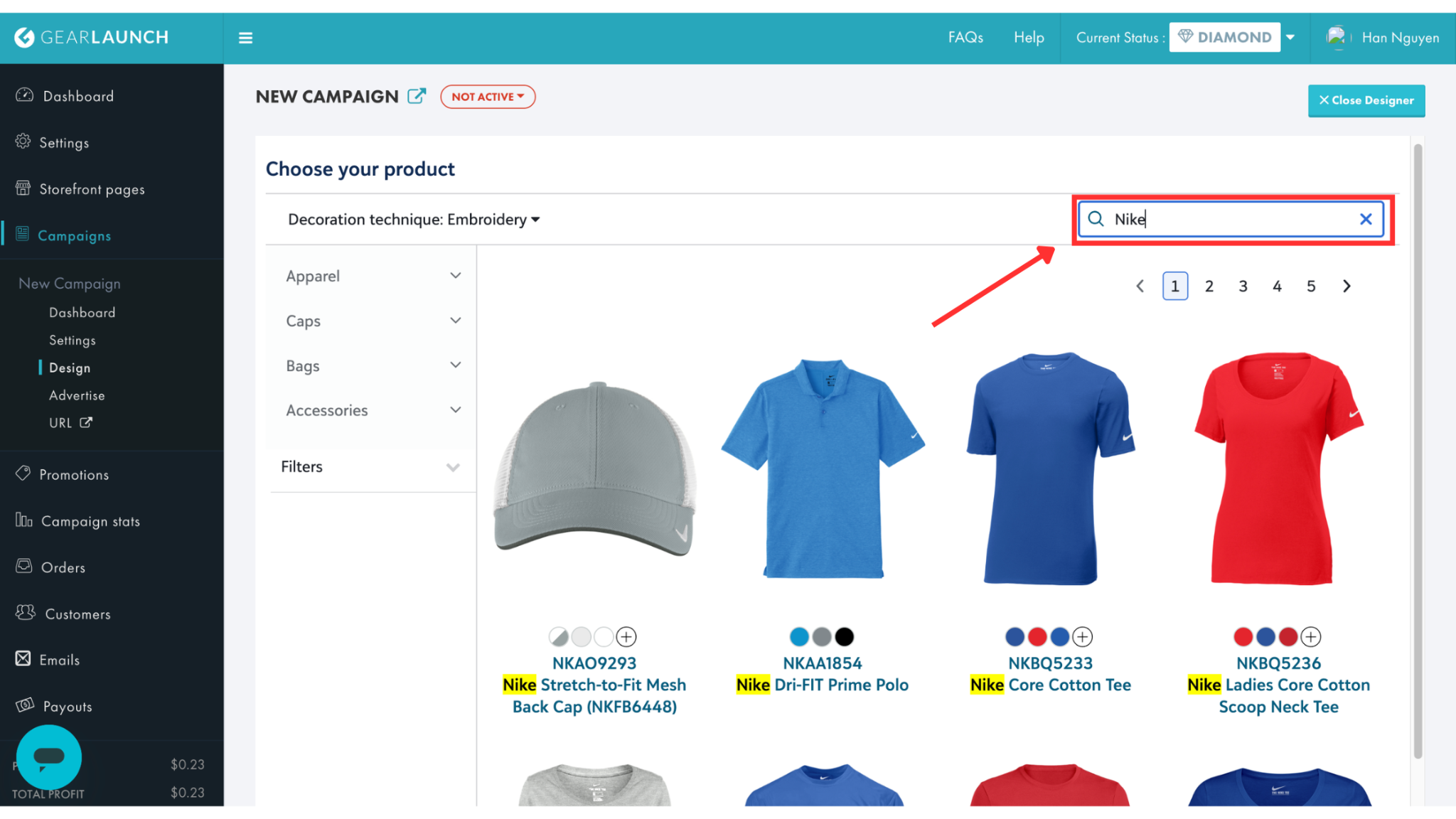Clear the Nike search with X icon
Image resolution: width=1456 pixels, height=819 pixels.
1366,219
